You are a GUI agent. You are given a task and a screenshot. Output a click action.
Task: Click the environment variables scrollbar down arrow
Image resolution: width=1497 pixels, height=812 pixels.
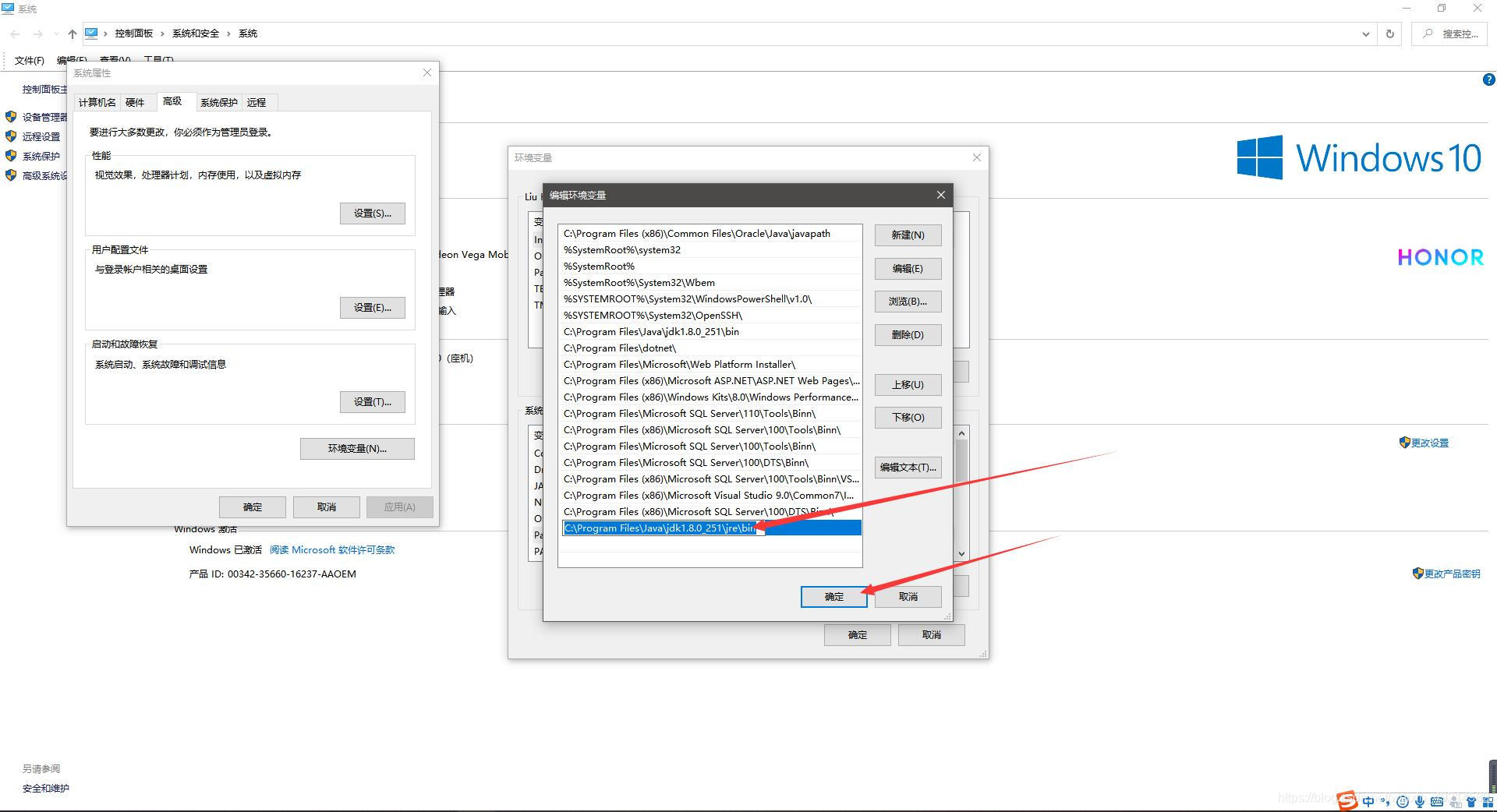(961, 553)
